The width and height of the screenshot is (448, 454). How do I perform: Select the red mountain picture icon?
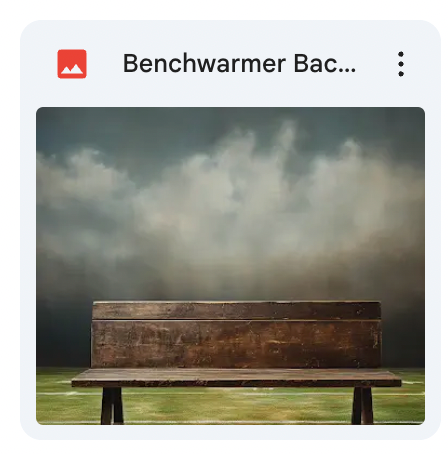click(72, 64)
